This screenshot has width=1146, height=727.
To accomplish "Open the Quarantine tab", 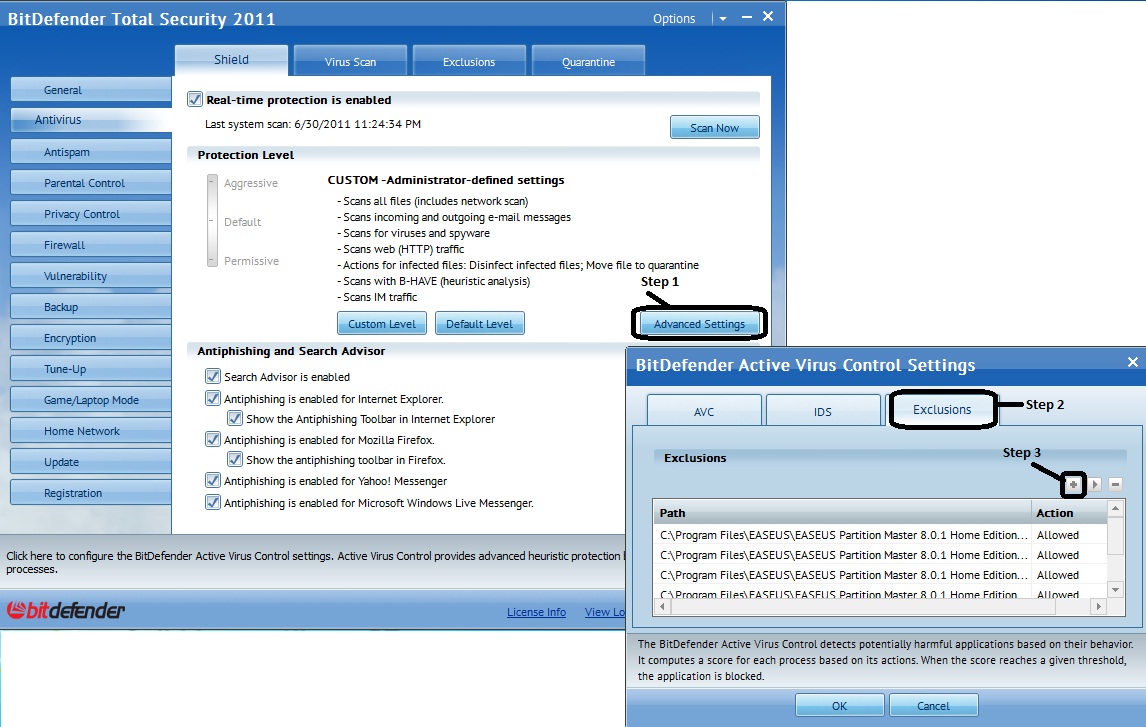I will pyautogui.click(x=588, y=61).
